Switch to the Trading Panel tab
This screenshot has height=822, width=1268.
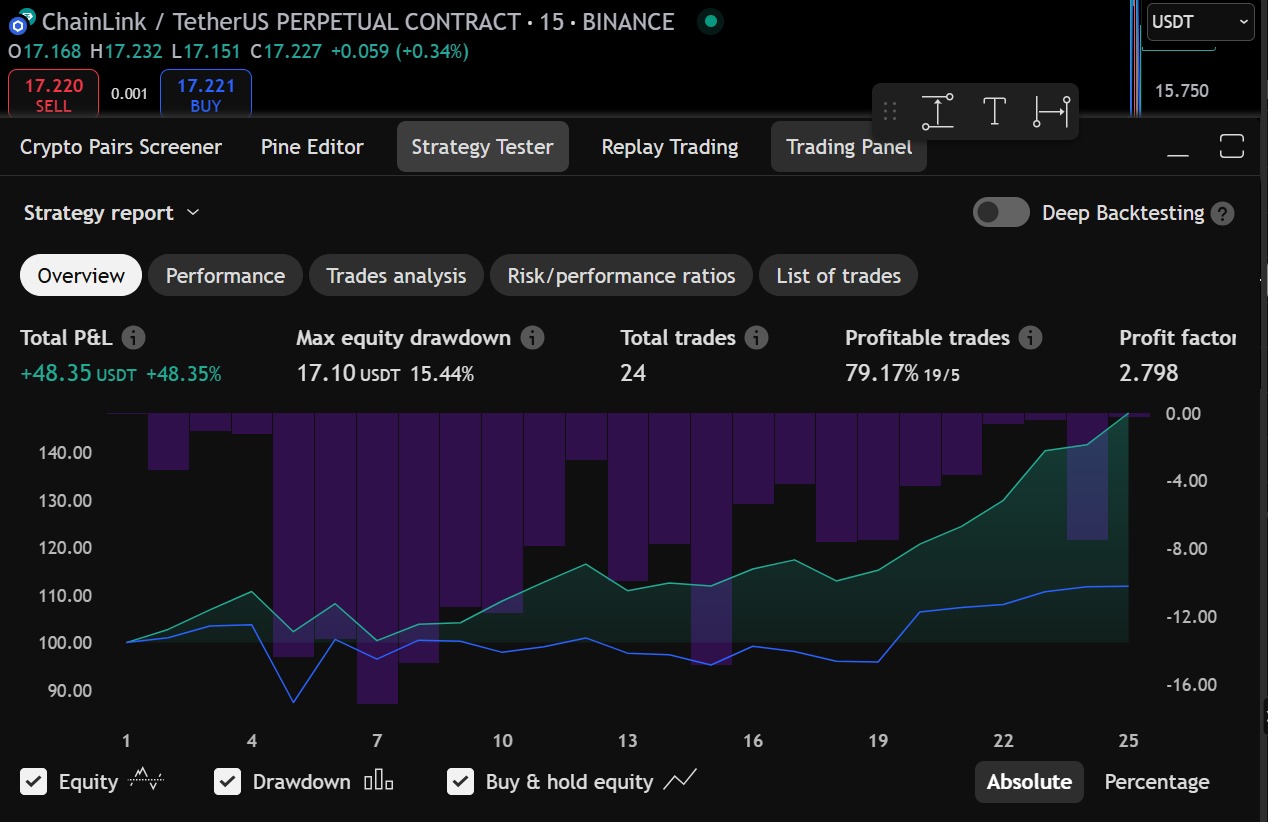pos(849,147)
